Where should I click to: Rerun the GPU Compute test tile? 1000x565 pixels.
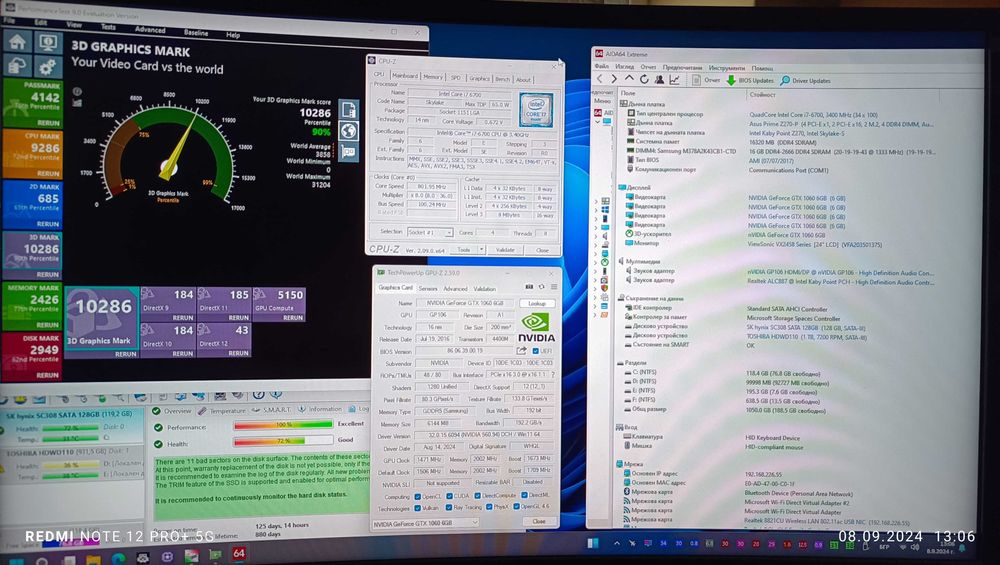(293, 317)
